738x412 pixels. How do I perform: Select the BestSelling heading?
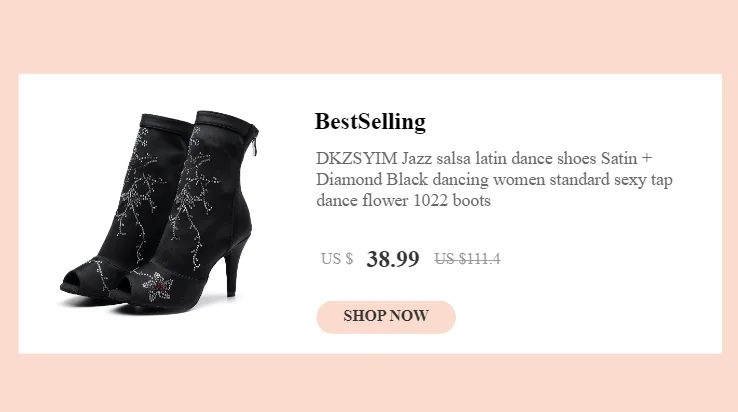(370, 122)
